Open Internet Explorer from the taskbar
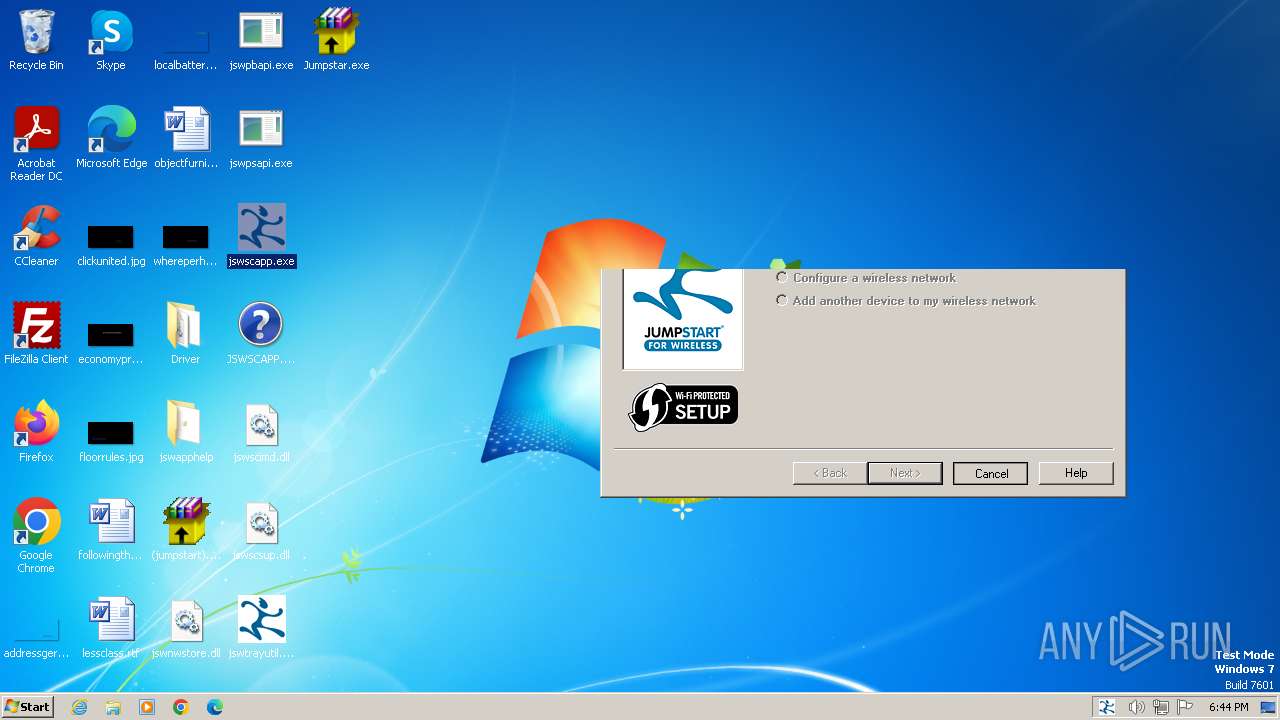The width and height of the screenshot is (1280, 720). pos(79,707)
